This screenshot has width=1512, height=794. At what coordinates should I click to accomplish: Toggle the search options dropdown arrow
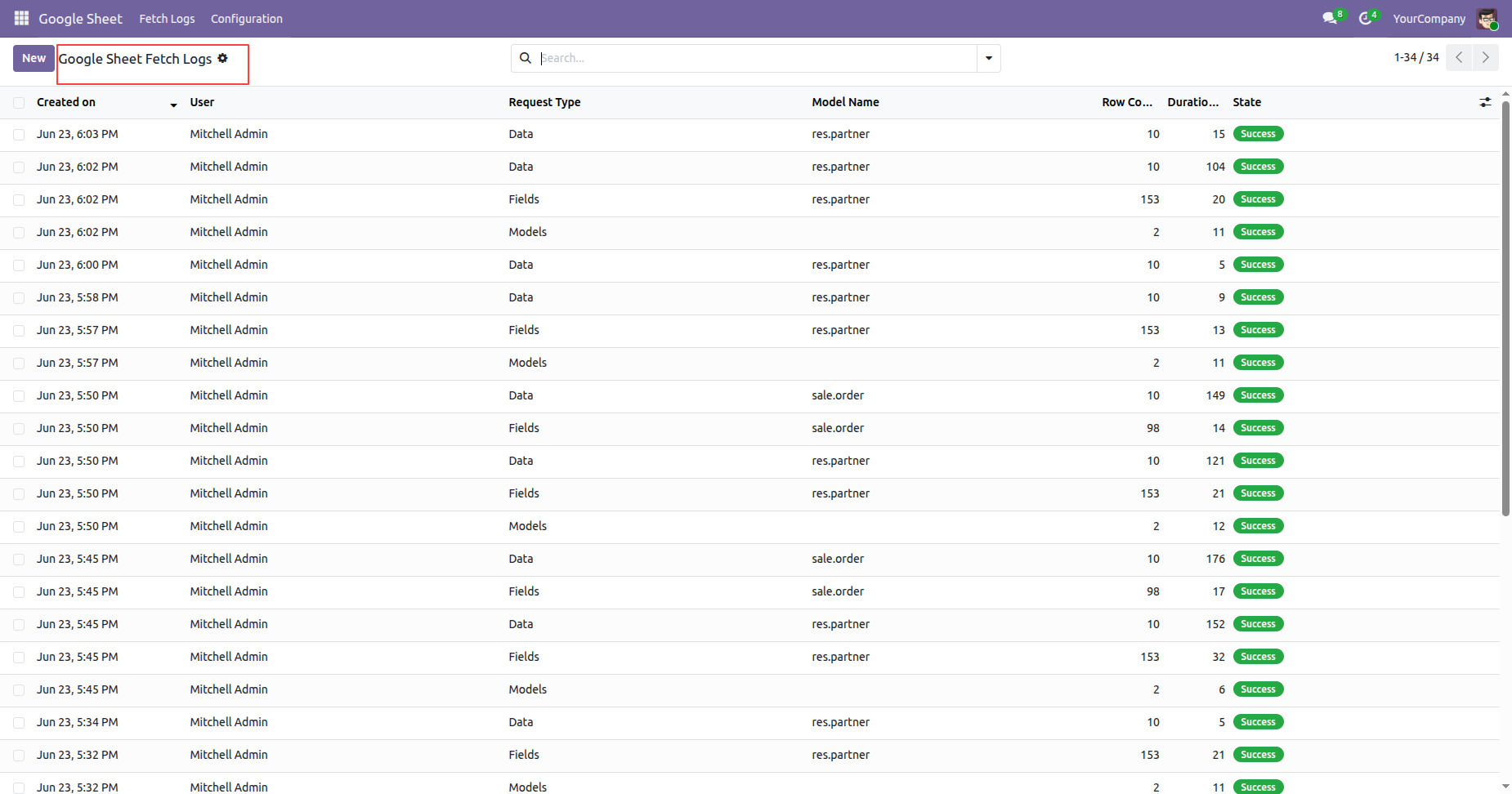point(989,58)
